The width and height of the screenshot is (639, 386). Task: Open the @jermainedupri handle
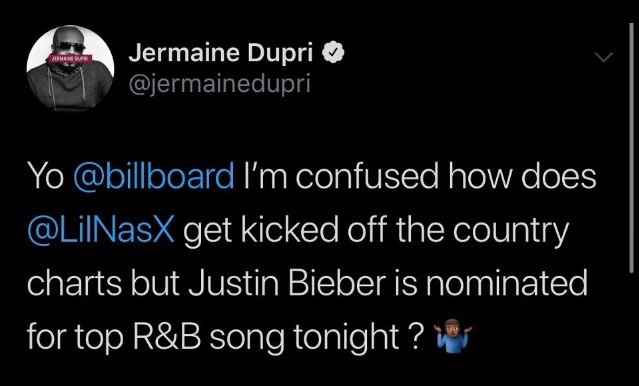(220, 84)
